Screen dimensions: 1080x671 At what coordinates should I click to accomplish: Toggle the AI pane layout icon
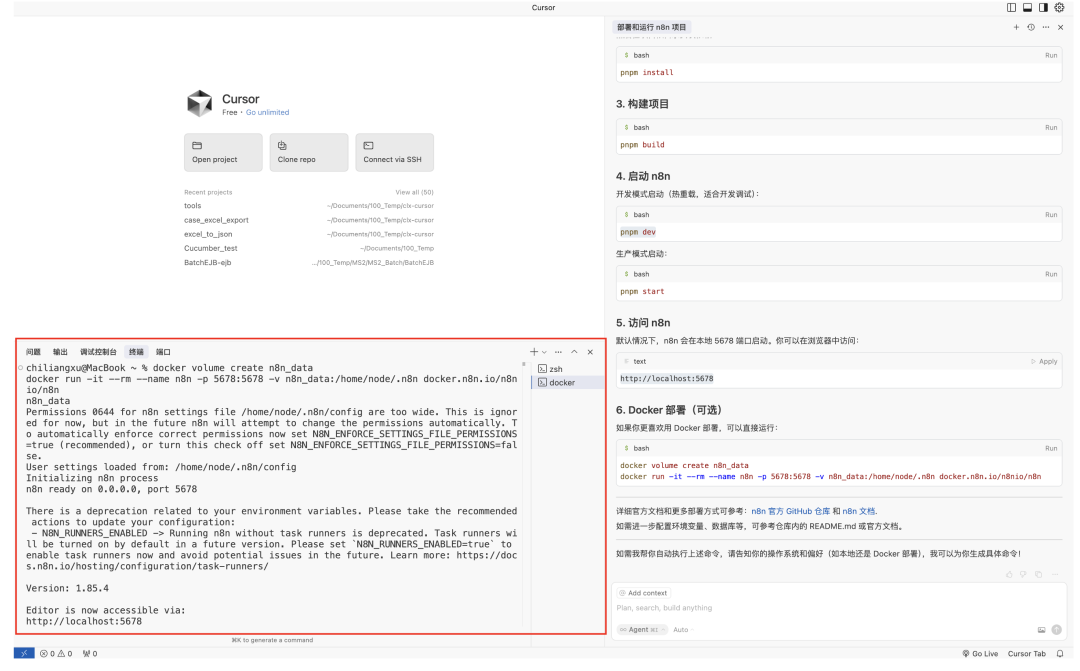point(1043,8)
